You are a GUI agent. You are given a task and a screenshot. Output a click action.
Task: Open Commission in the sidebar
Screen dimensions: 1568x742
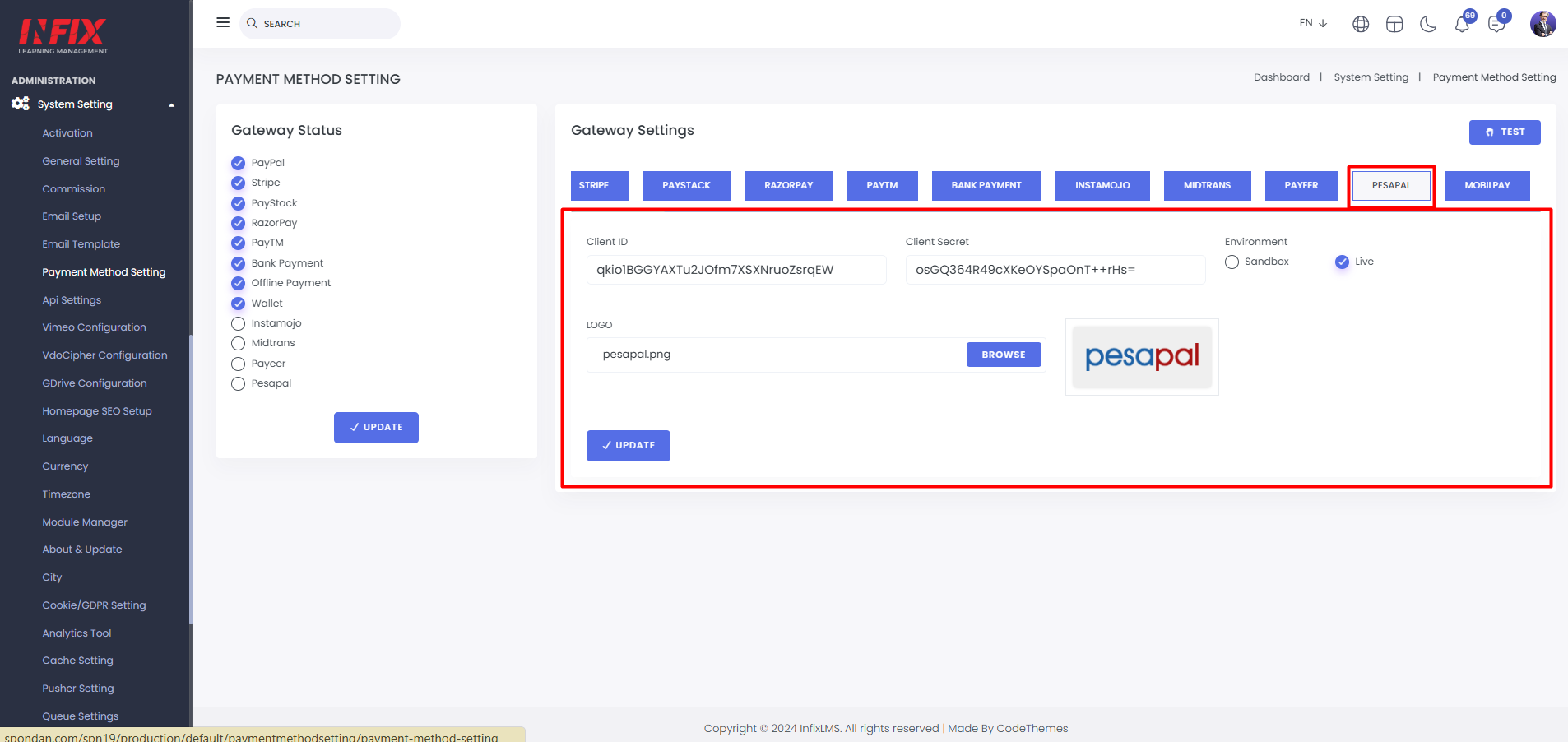pos(74,189)
